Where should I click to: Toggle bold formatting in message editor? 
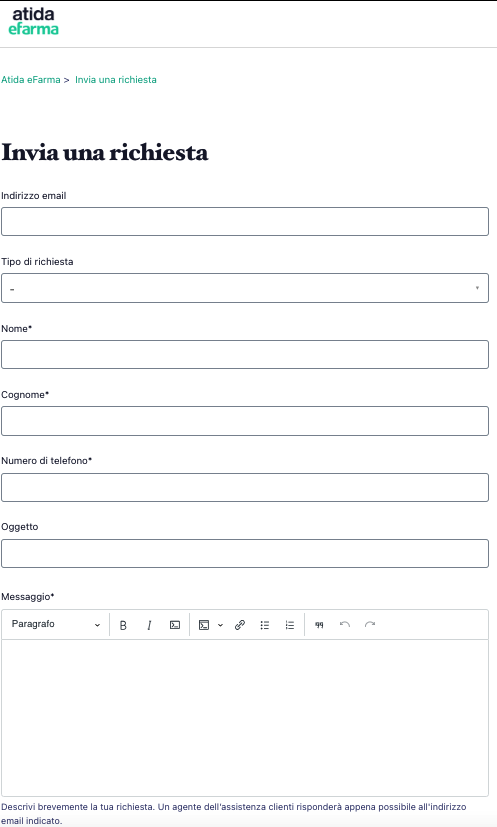(123, 625)
